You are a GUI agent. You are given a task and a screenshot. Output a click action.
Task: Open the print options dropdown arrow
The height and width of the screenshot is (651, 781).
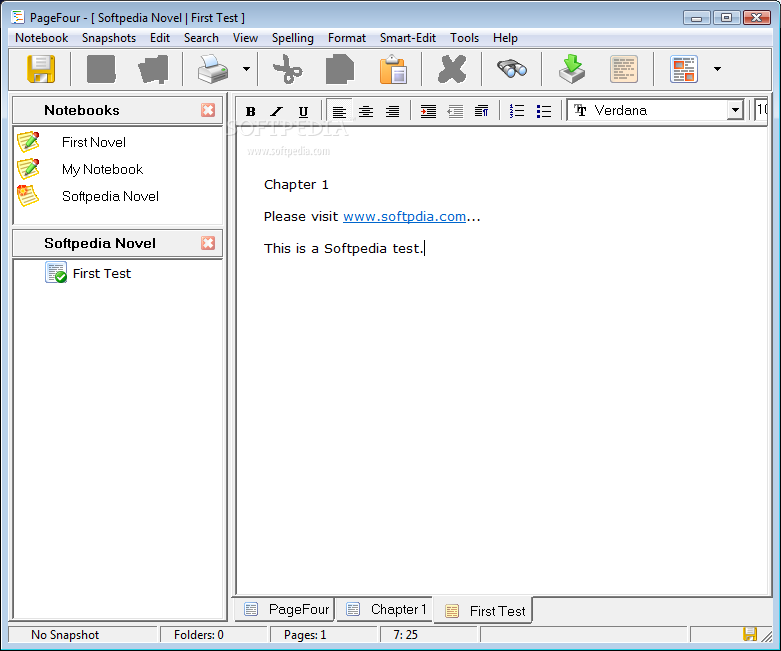tap(247, 69)
